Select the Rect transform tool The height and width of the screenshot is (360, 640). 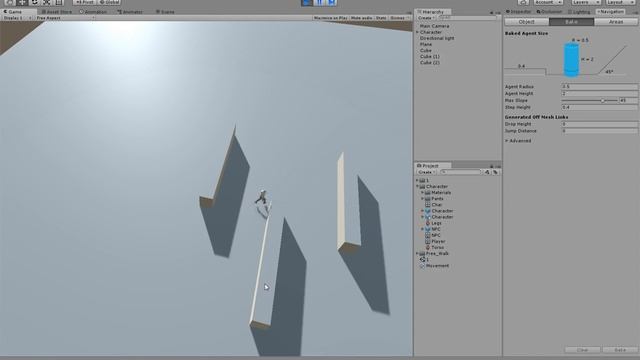click(59, 2)
